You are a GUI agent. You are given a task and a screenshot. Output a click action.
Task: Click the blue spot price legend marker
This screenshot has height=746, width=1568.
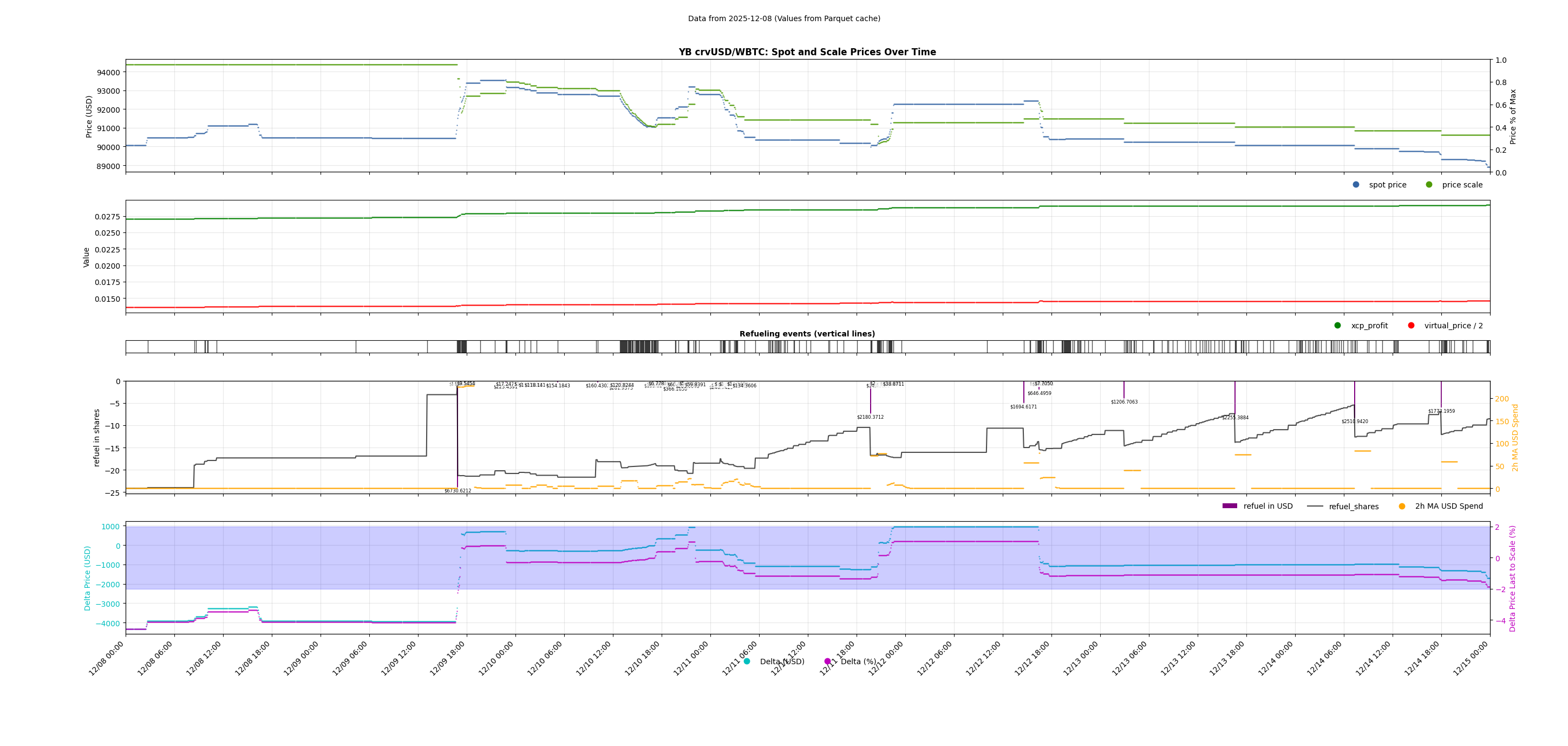coord(1356,185)
